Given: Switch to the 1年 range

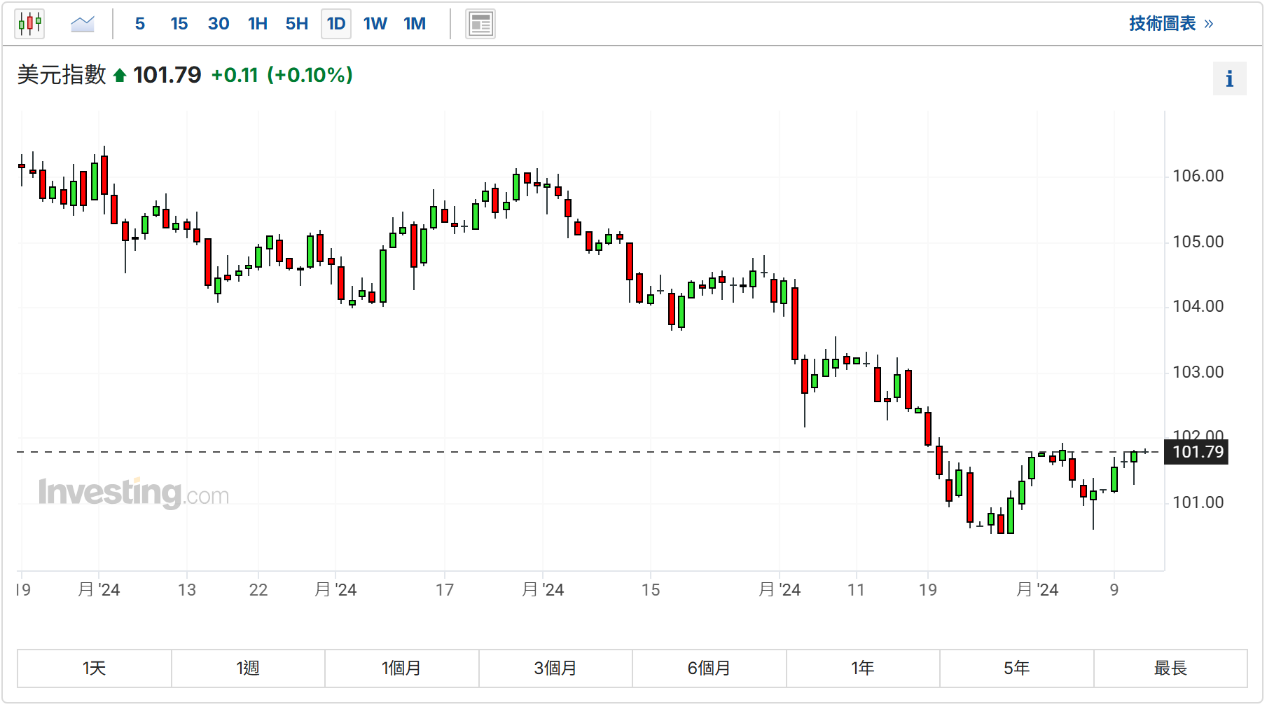Looking at the screenshot, I should (863, 668).
